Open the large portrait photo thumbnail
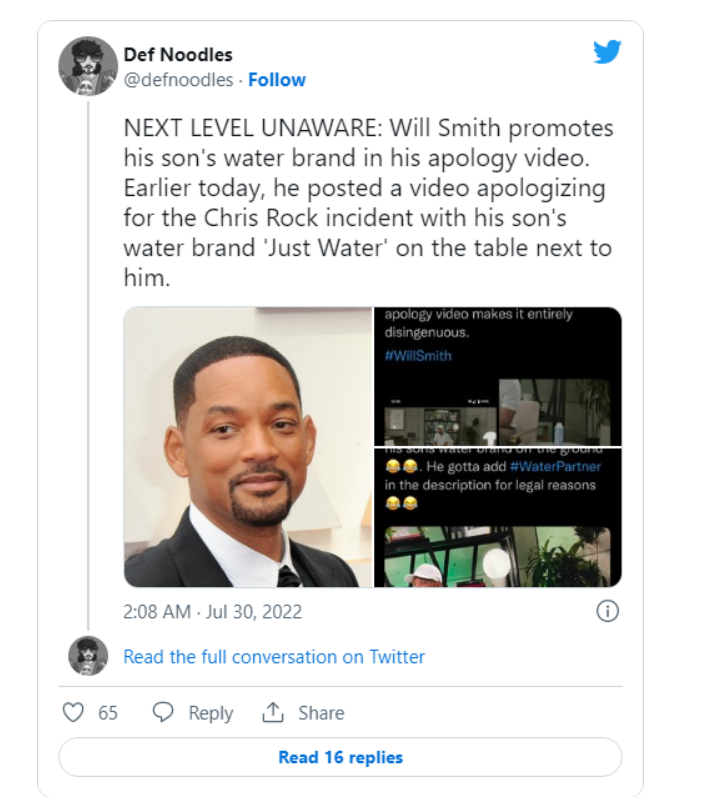721x798 pixels. (x=248, y=447)
